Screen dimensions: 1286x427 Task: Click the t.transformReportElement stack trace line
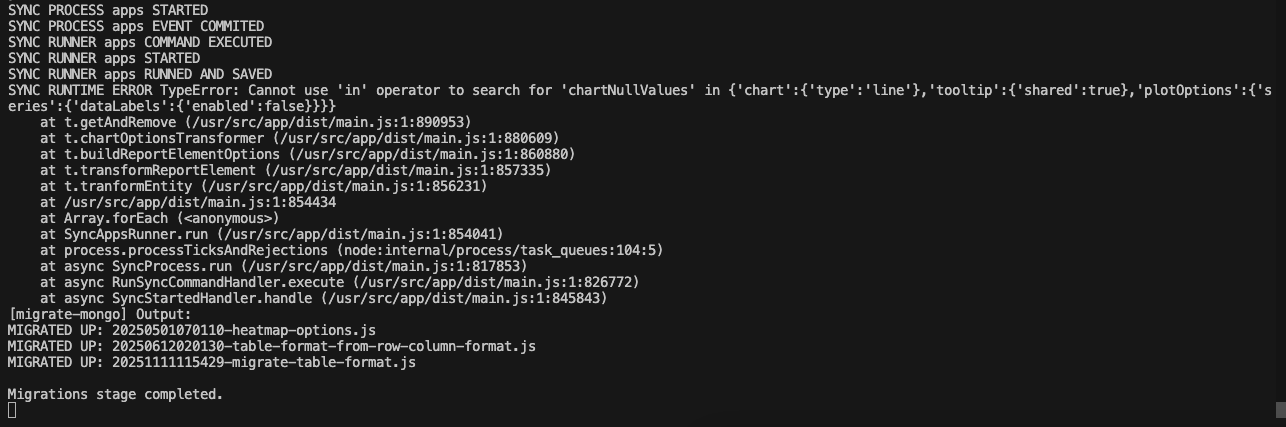click(x=295, y=170)
